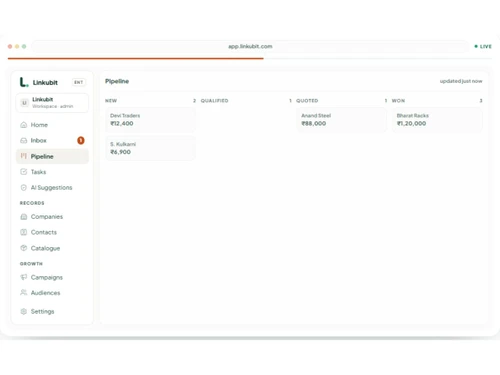Open the Linkubit workspace switcher
Screen dimensions: 500x375
tap(52, 103)
